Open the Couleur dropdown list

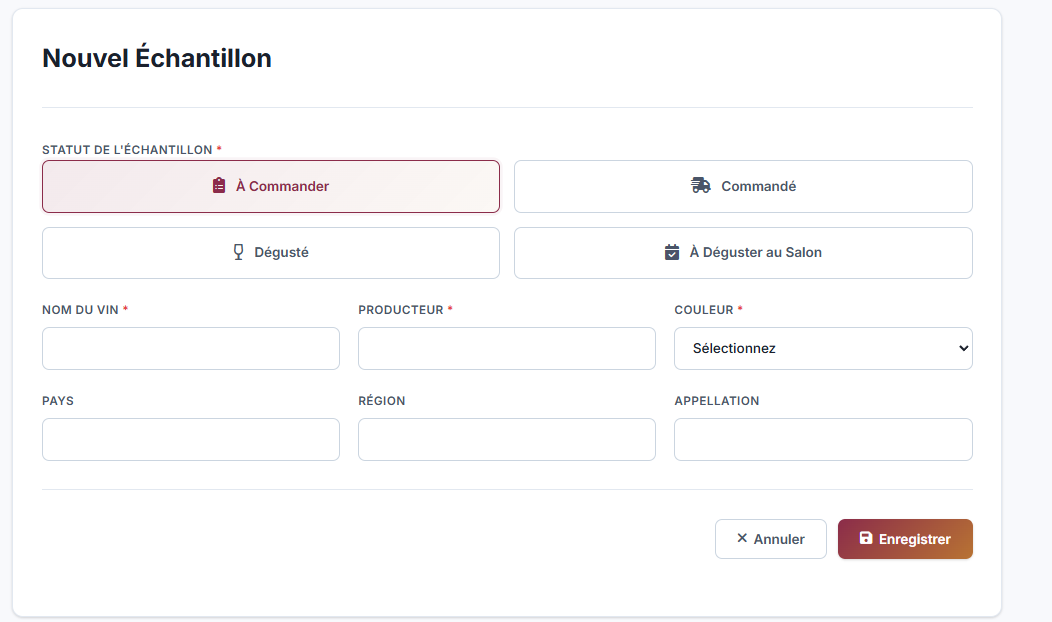822,348
